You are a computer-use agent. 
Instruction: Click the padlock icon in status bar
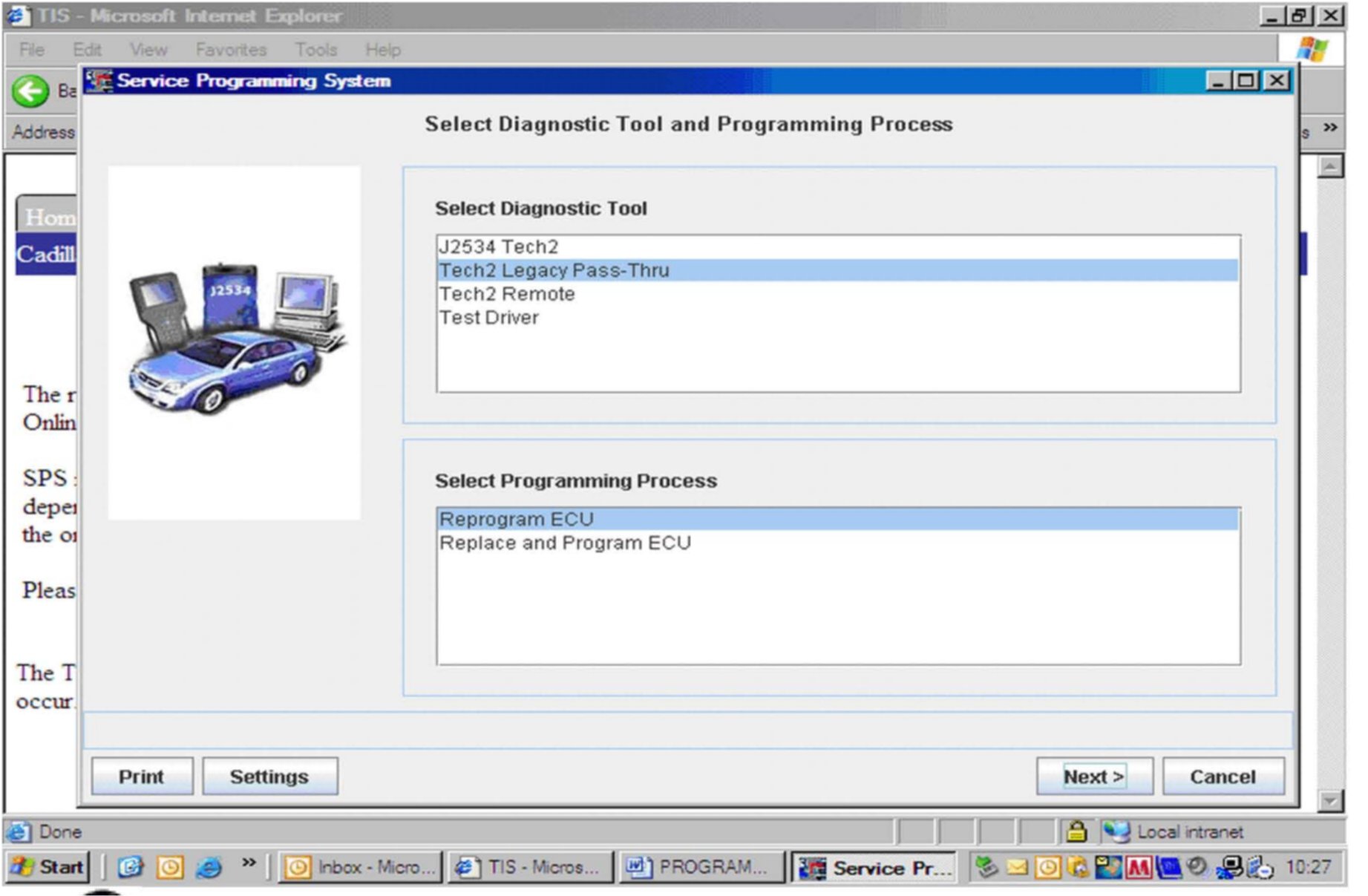[x=1076, y=831]
